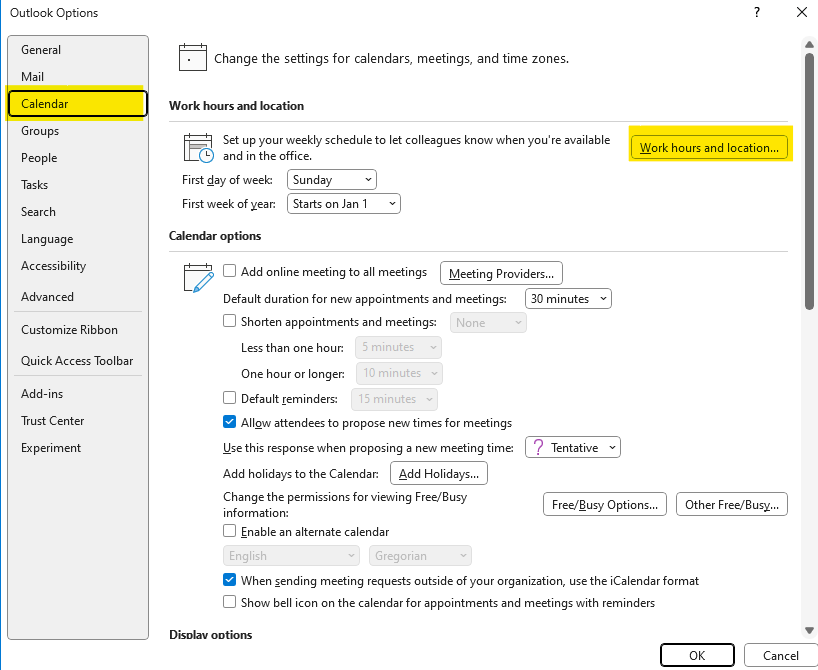Open the Search options category
818x670 pixels.
pos(77,212)
